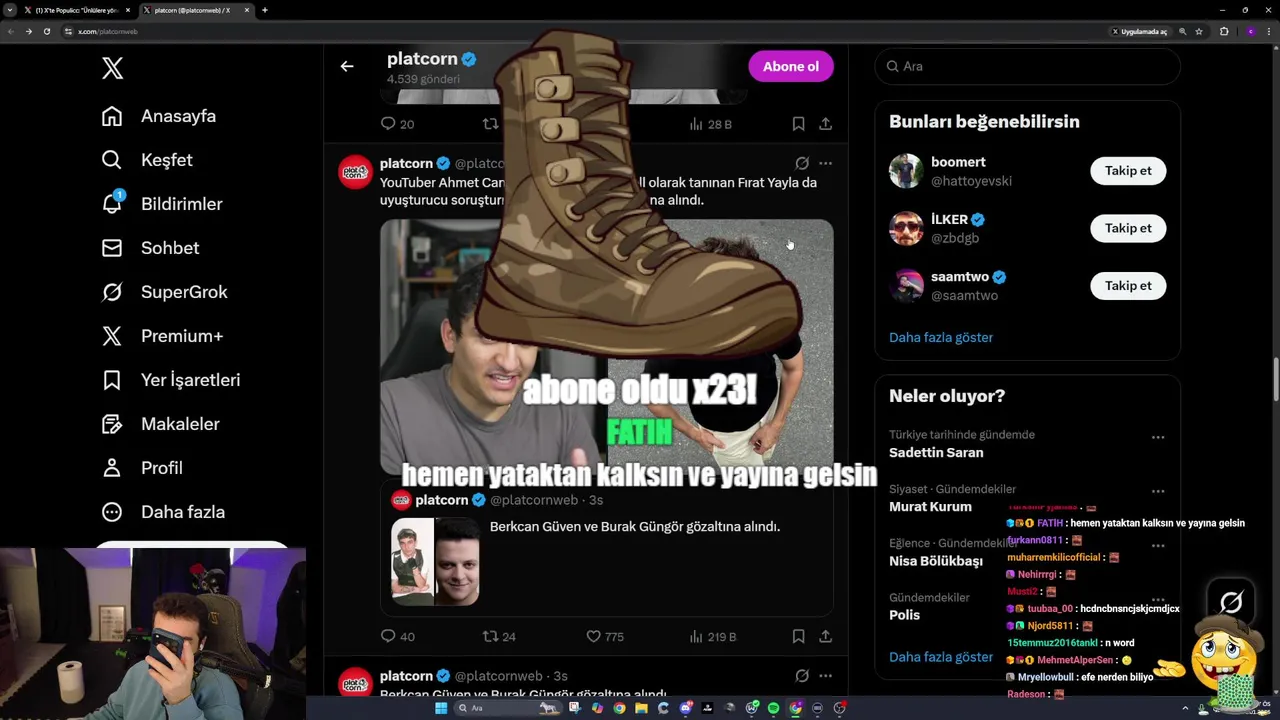Open the Murat Kurum trend
This screenshot has height=720, width=1280.
(930, 506)
